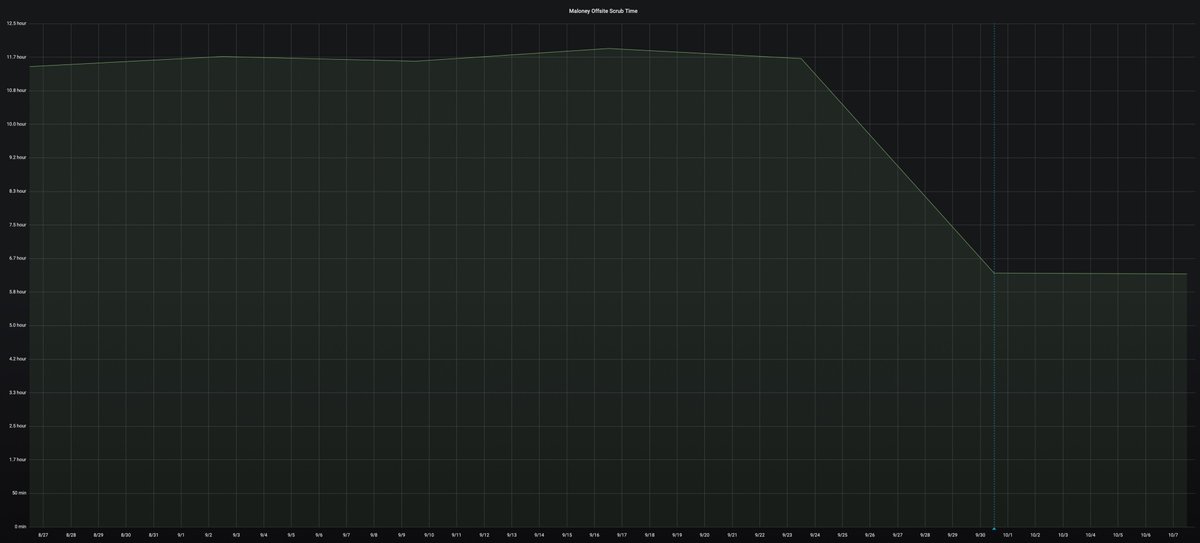Image resolution: width=1200 pixels, height=543 pixels.
Task: Click the 6.7 hour y-axis label
Action: click(x=17, y=258)
